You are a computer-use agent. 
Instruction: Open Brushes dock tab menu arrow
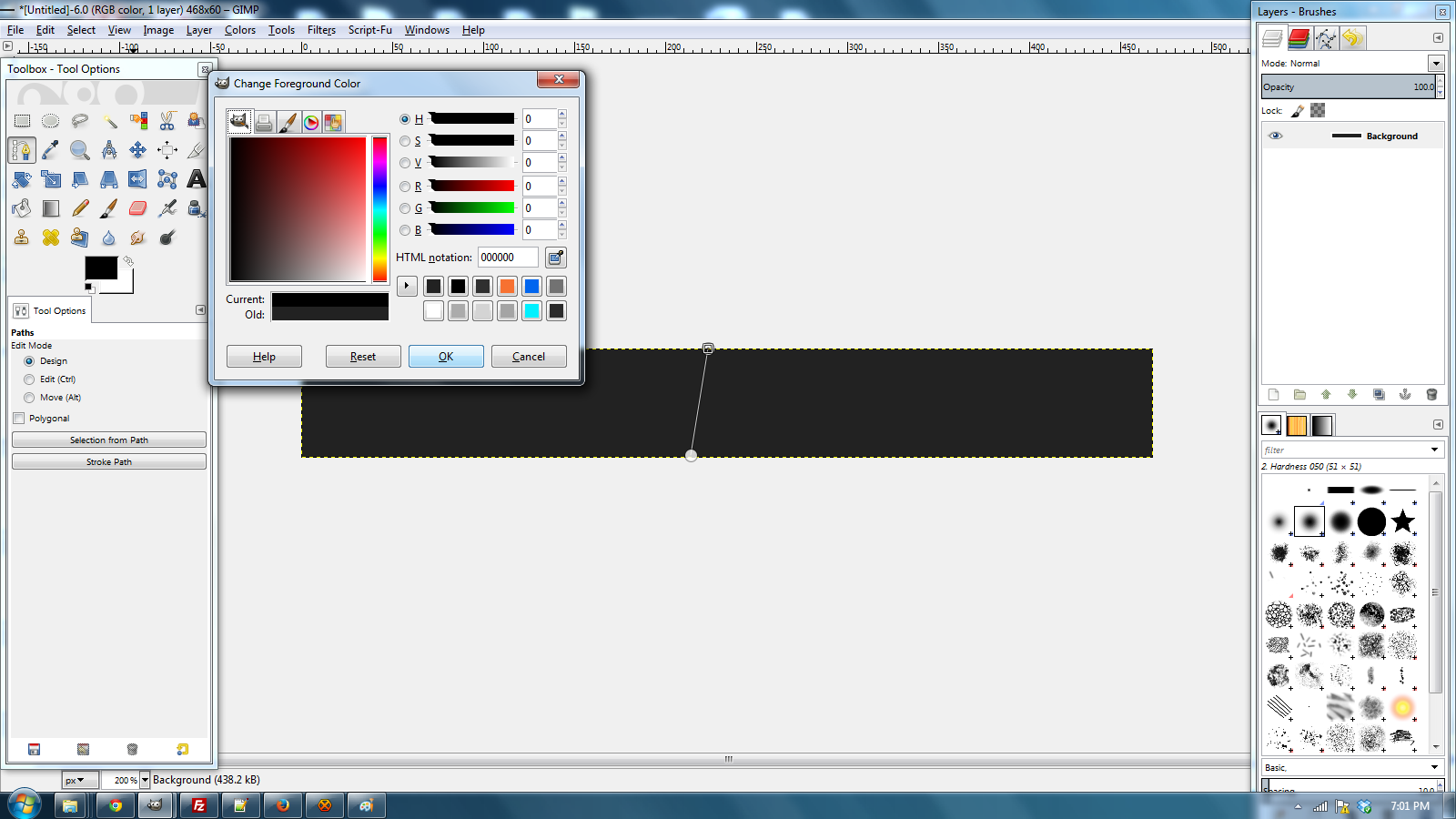(x=1438, y=425)
